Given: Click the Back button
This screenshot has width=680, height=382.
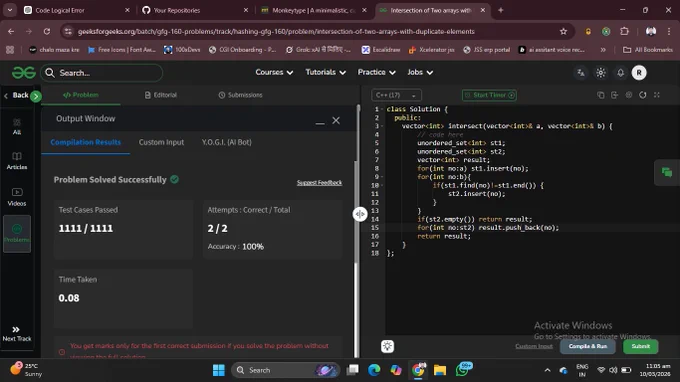Looking at the screenshot, I should point(16,95).
